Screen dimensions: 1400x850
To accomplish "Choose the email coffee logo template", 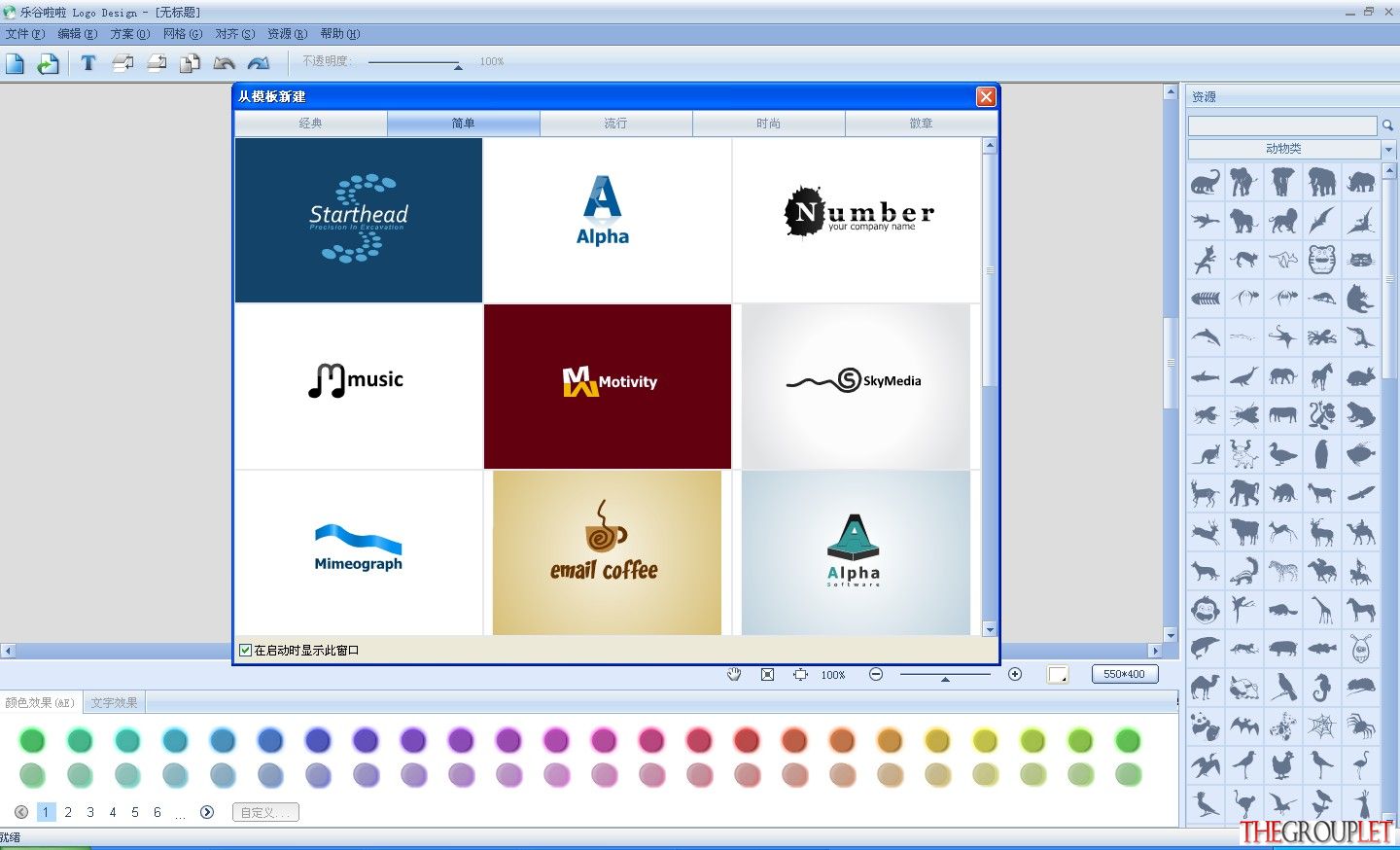I will [607, 552].
